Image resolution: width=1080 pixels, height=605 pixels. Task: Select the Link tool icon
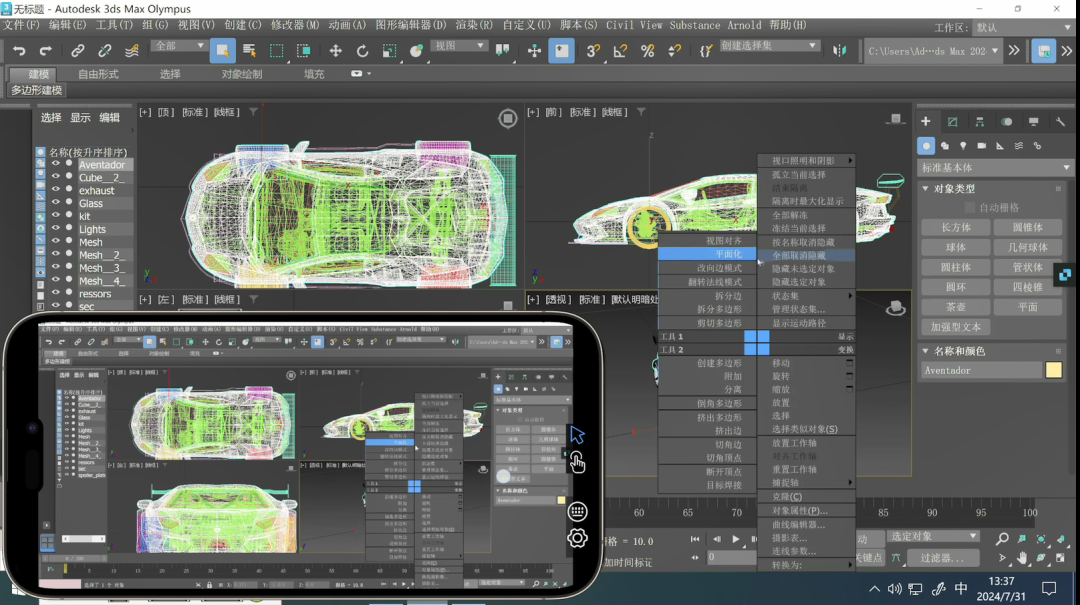coord(78,51)
